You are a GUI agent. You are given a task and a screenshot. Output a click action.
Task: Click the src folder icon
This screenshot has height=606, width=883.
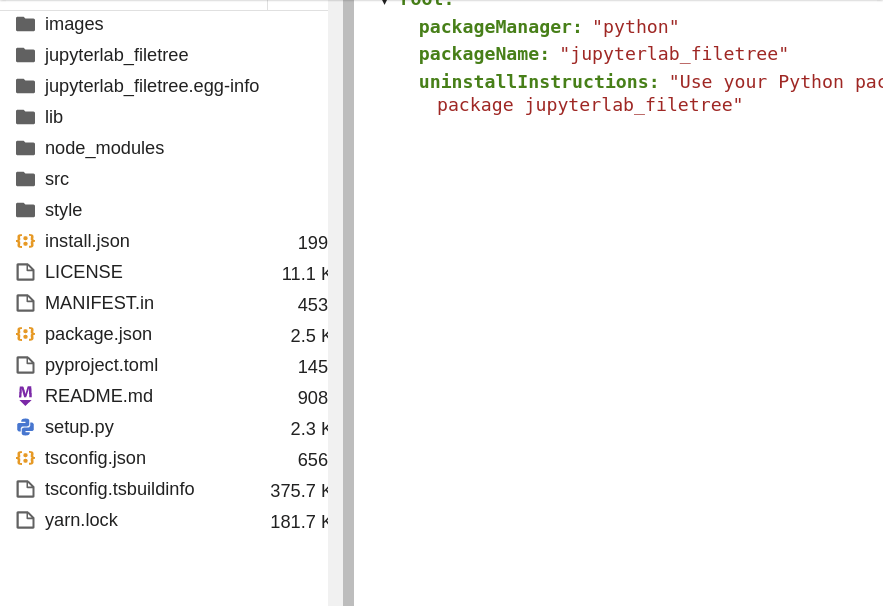[x=25, y=179]
